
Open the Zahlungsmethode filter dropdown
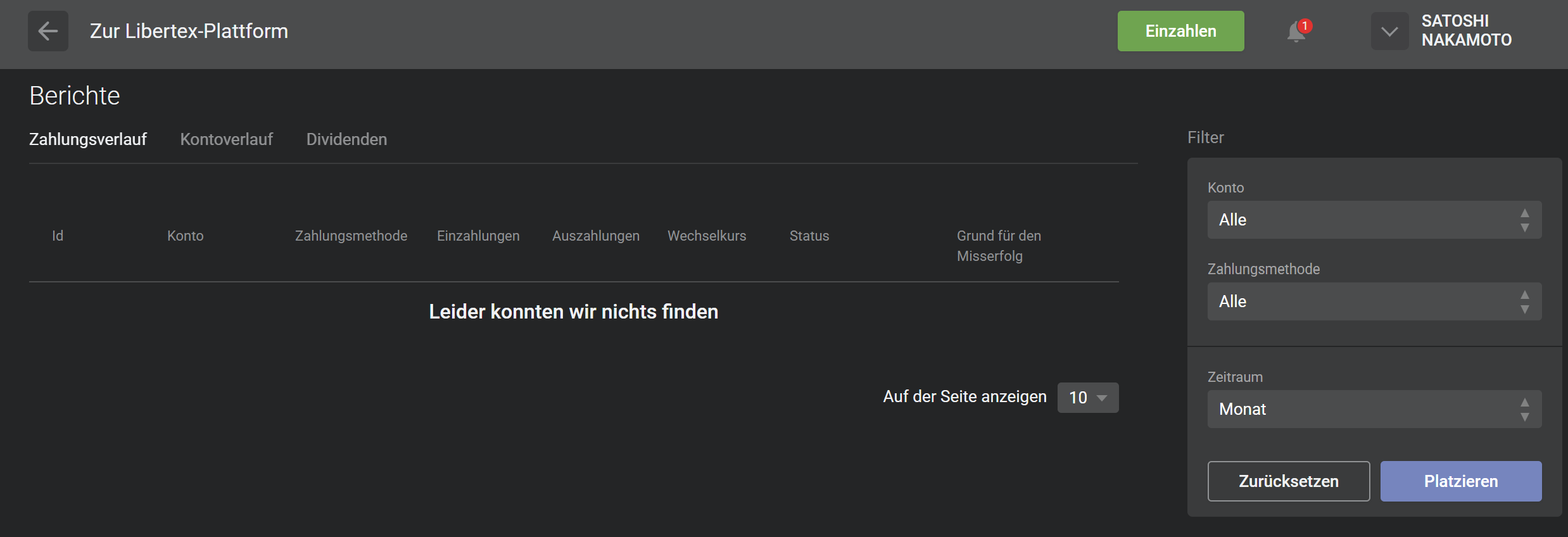click(x=1374, y=301)
